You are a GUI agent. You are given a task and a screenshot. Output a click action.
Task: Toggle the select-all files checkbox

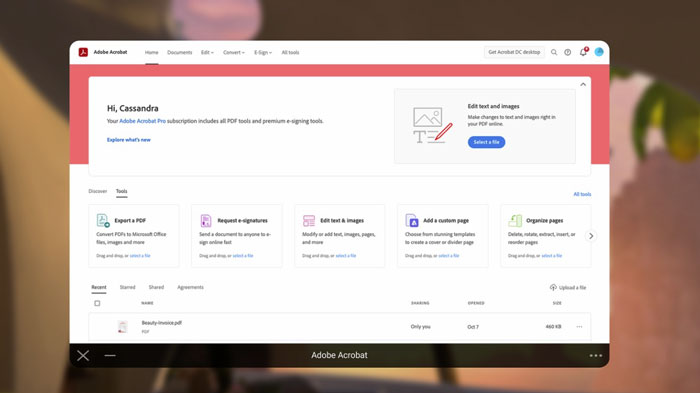point(97,303)
